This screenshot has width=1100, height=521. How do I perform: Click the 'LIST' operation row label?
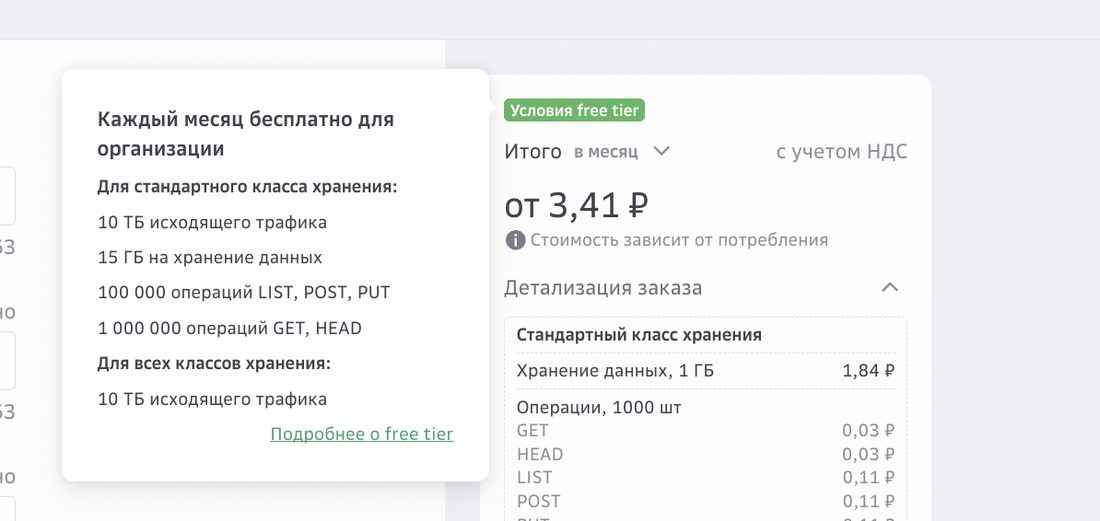(x=534, y=478)
